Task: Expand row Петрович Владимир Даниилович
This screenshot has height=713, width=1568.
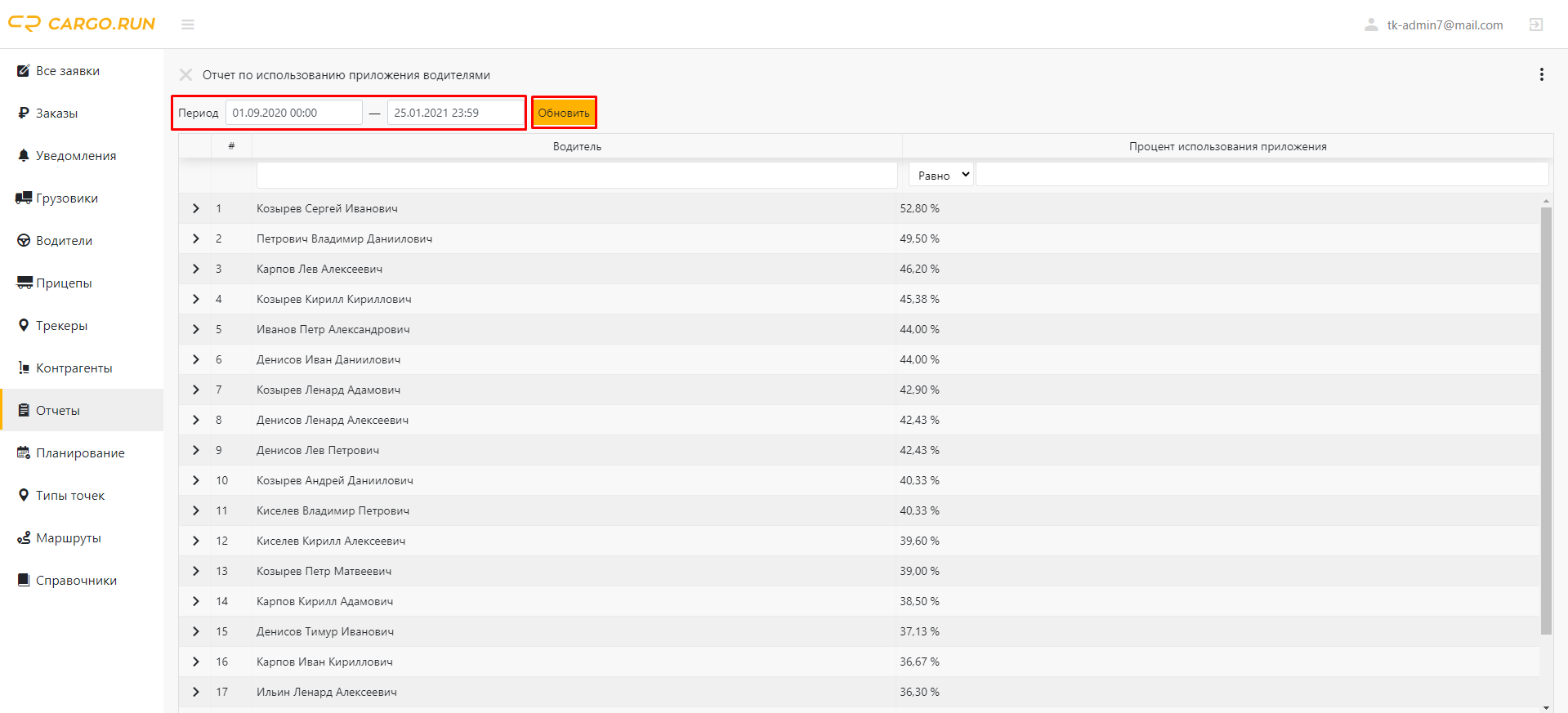Action: [195, 238]
